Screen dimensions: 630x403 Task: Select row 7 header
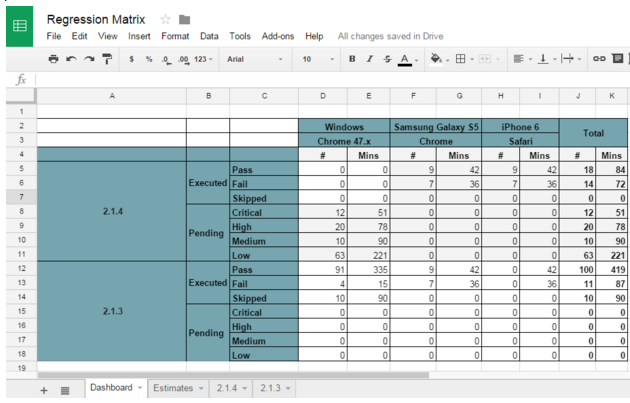coord(21,197)
